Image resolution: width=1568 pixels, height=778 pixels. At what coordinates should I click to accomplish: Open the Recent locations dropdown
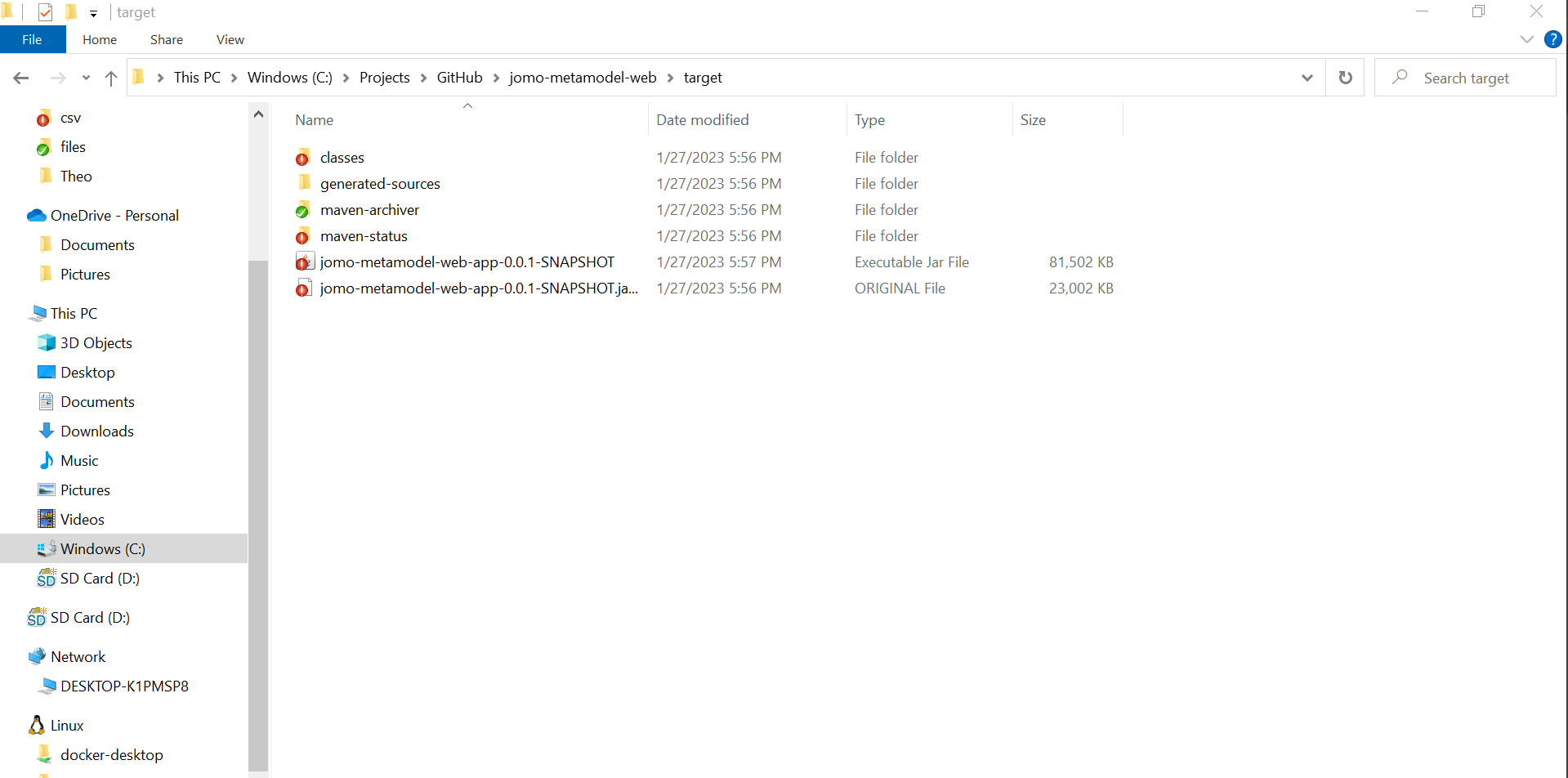86,78
